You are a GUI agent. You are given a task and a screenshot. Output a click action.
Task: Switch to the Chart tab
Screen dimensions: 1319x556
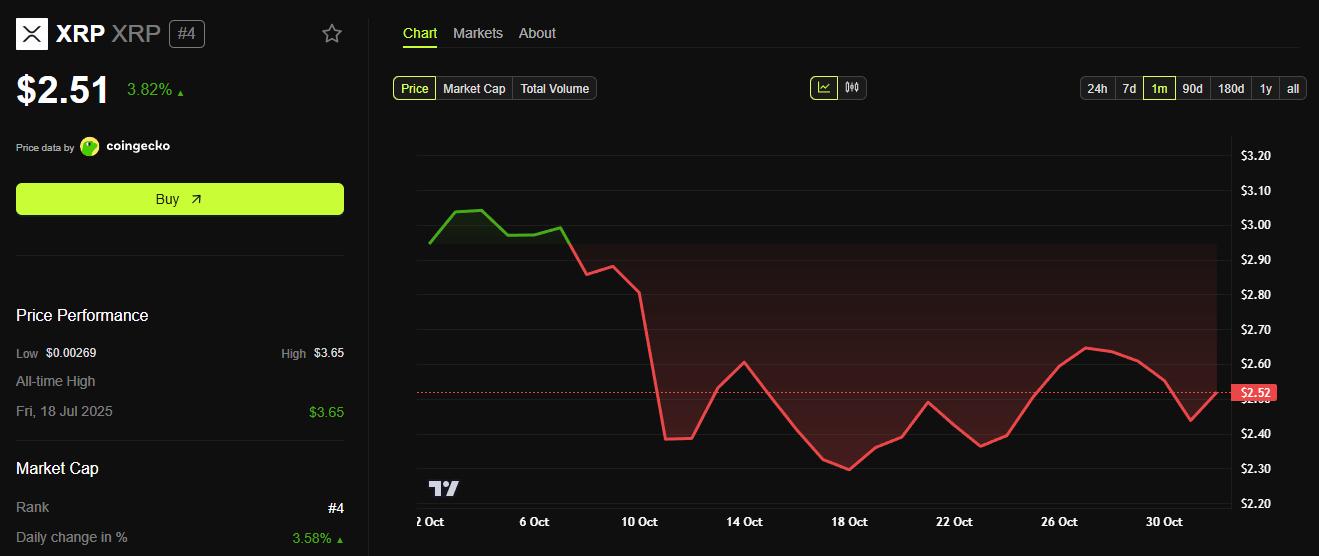click(x=420, y=33)
